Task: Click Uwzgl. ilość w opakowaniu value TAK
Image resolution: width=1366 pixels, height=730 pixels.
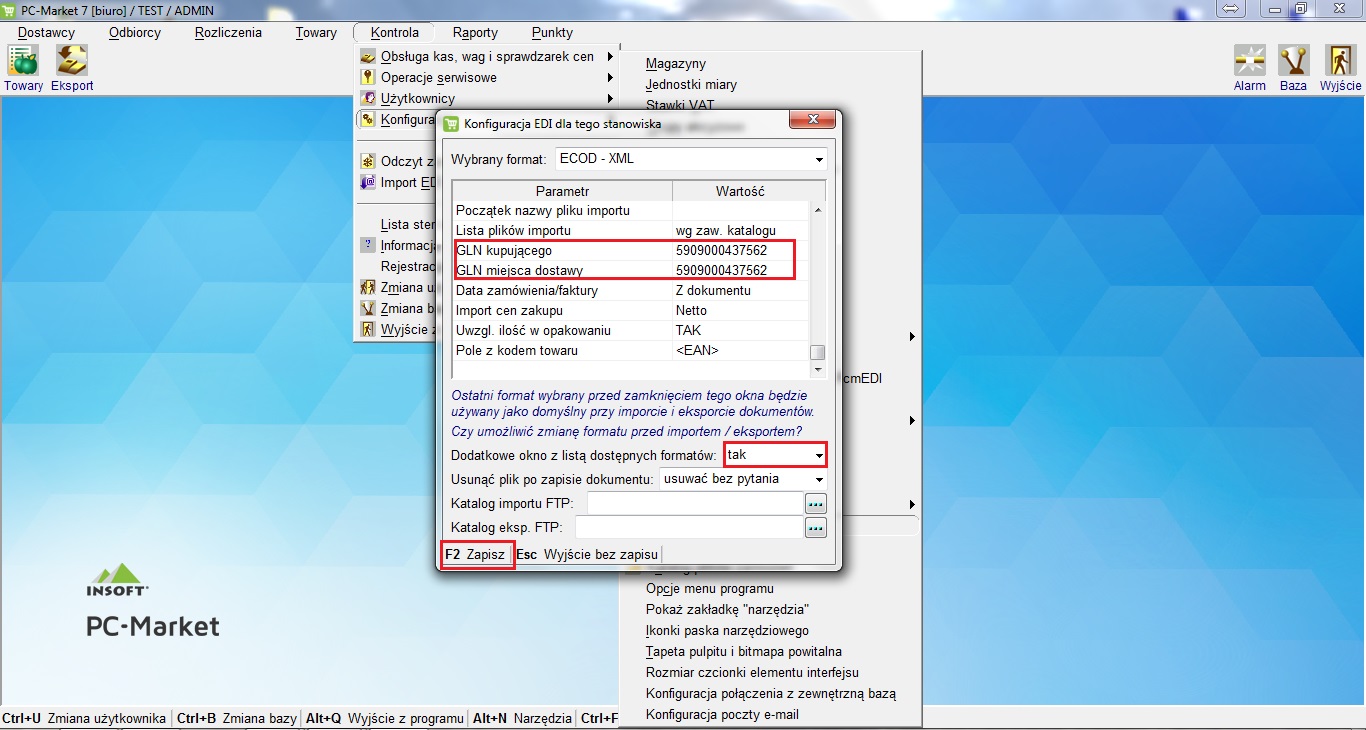Action: pos(740,331)
